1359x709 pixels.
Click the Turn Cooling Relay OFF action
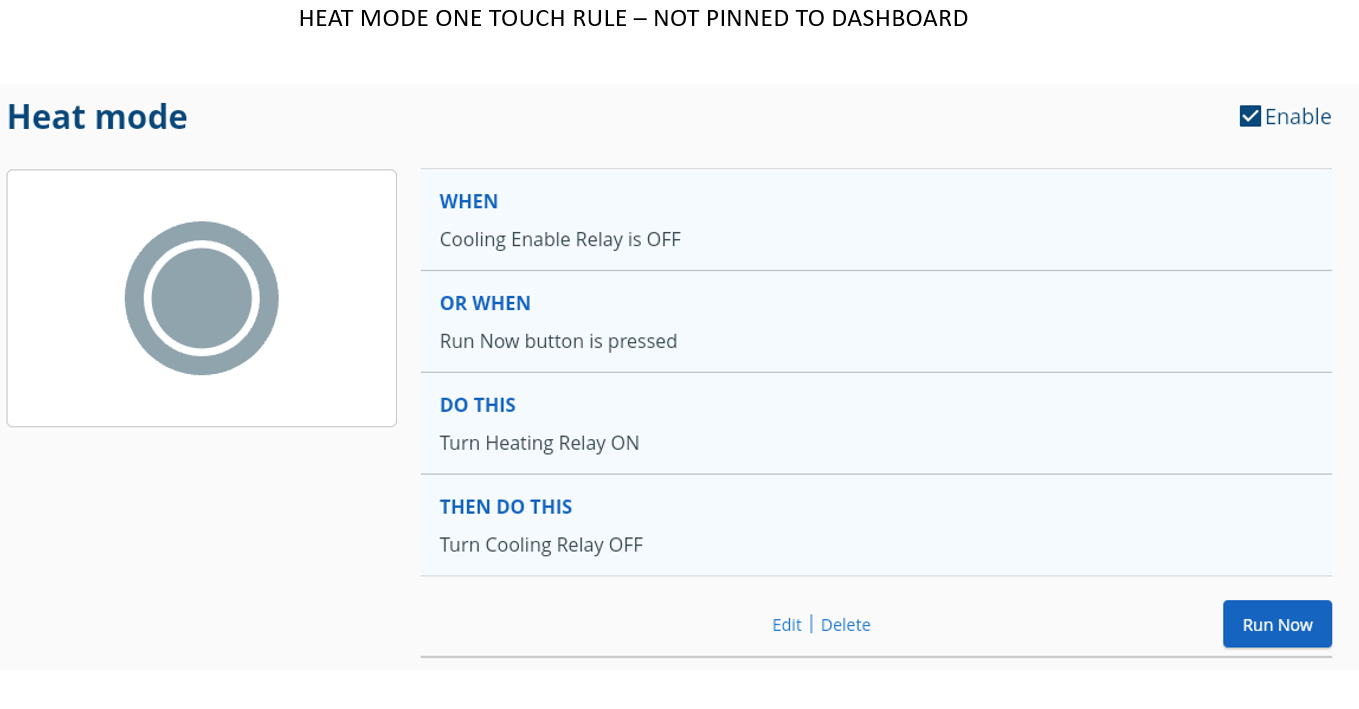[541, 545]
